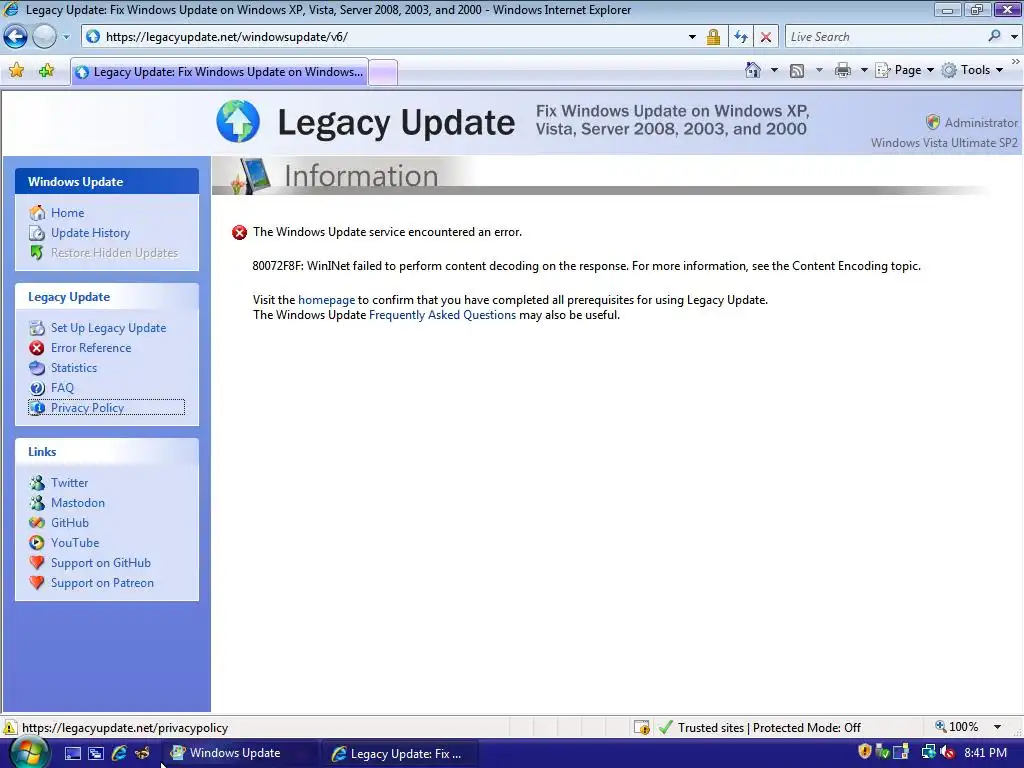Click the RSS Feeds toolbar icon
This screenshot has width=1024, height=768.
tap(797, 71)
